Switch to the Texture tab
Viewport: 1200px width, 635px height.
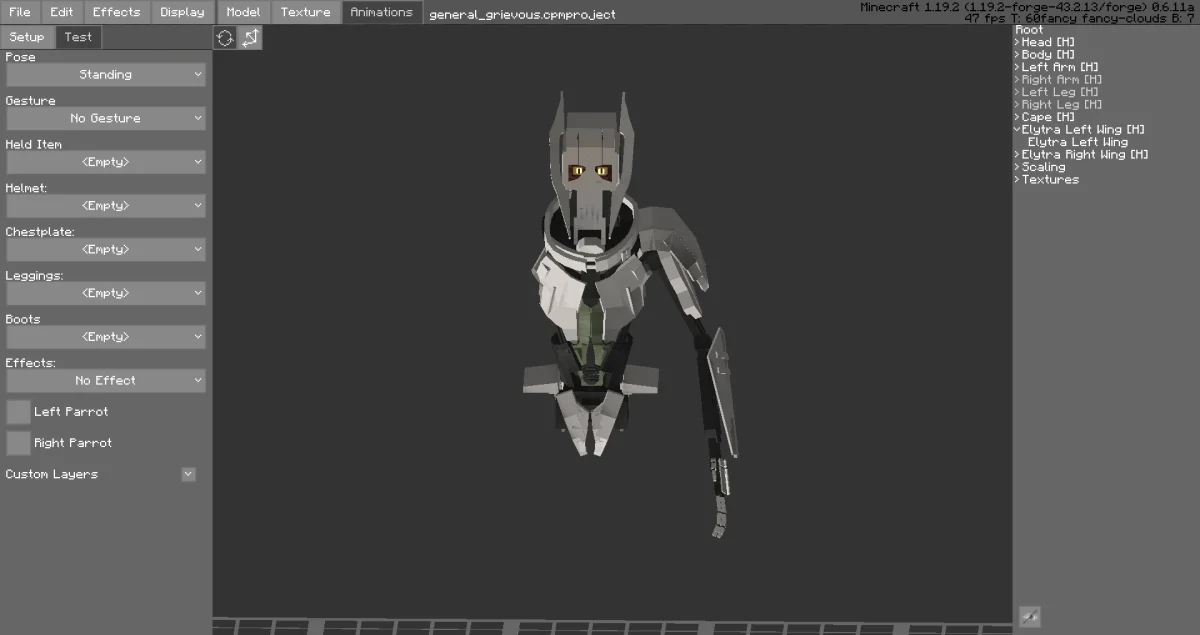pos(306,12)
